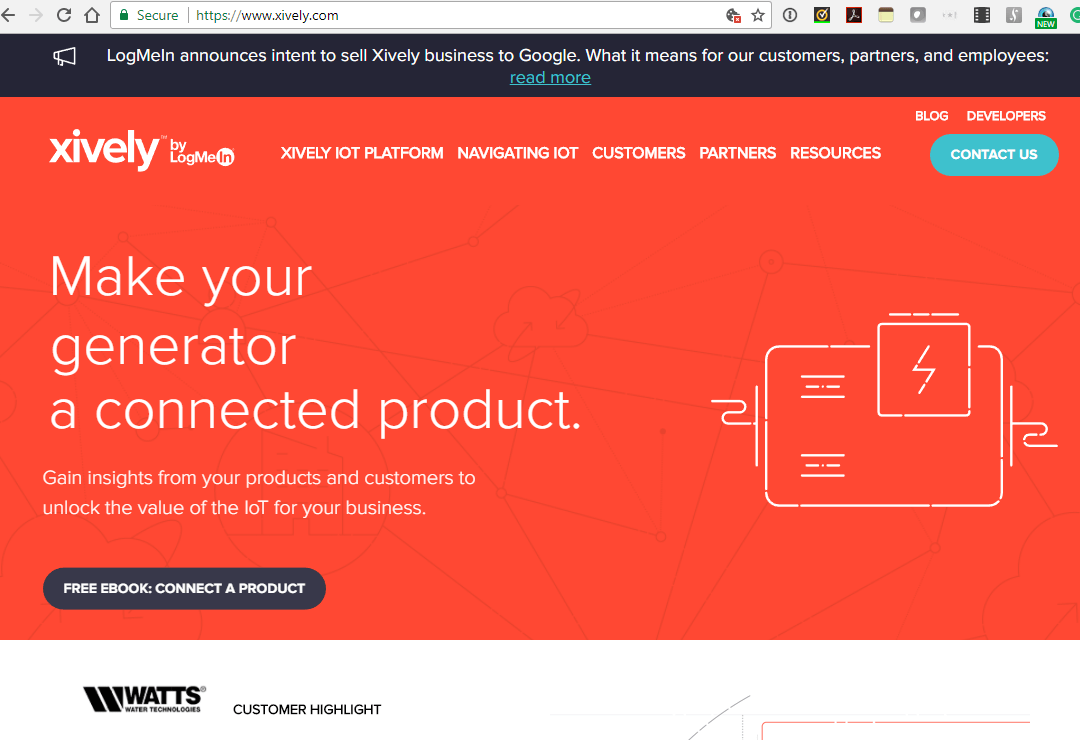Reload the page with the refresh icon
Viewport: 1080px width, 740px height.
pos(62,15)
